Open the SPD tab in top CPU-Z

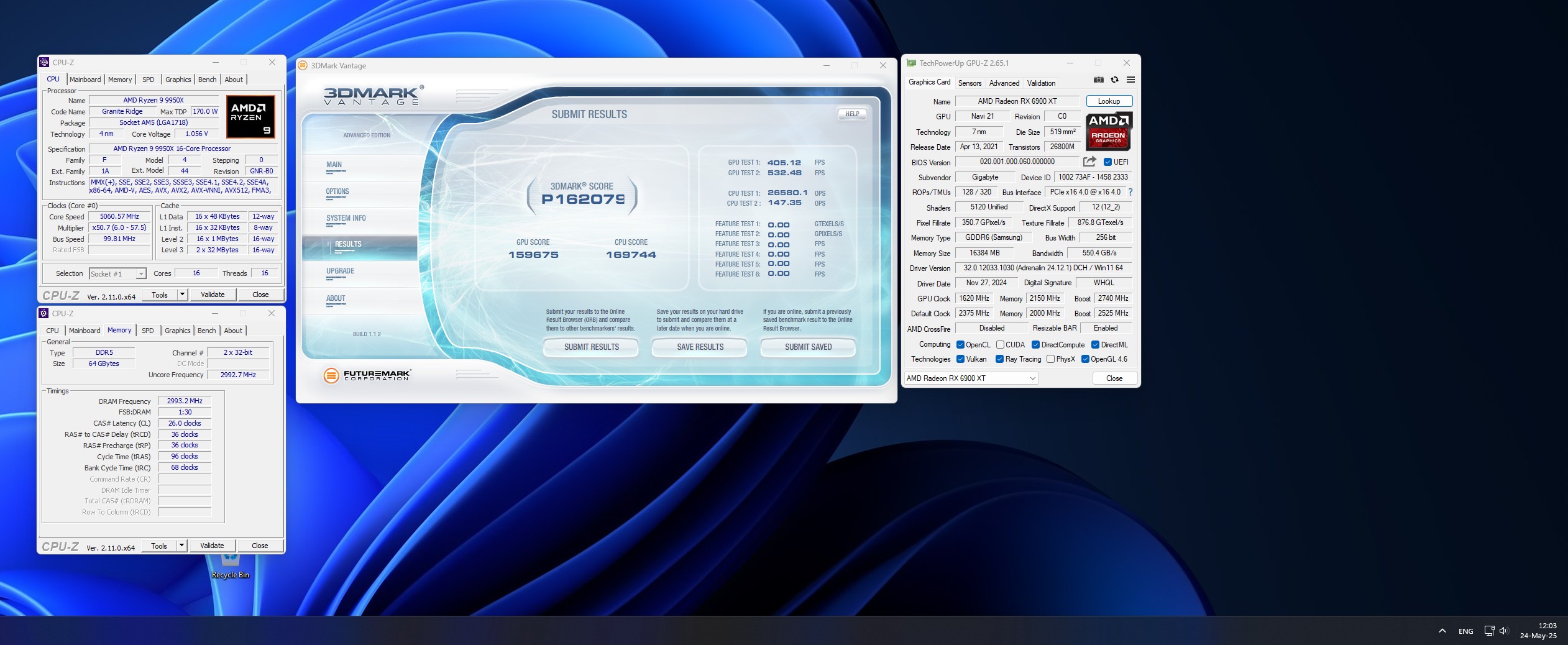(x=148, y=80)
